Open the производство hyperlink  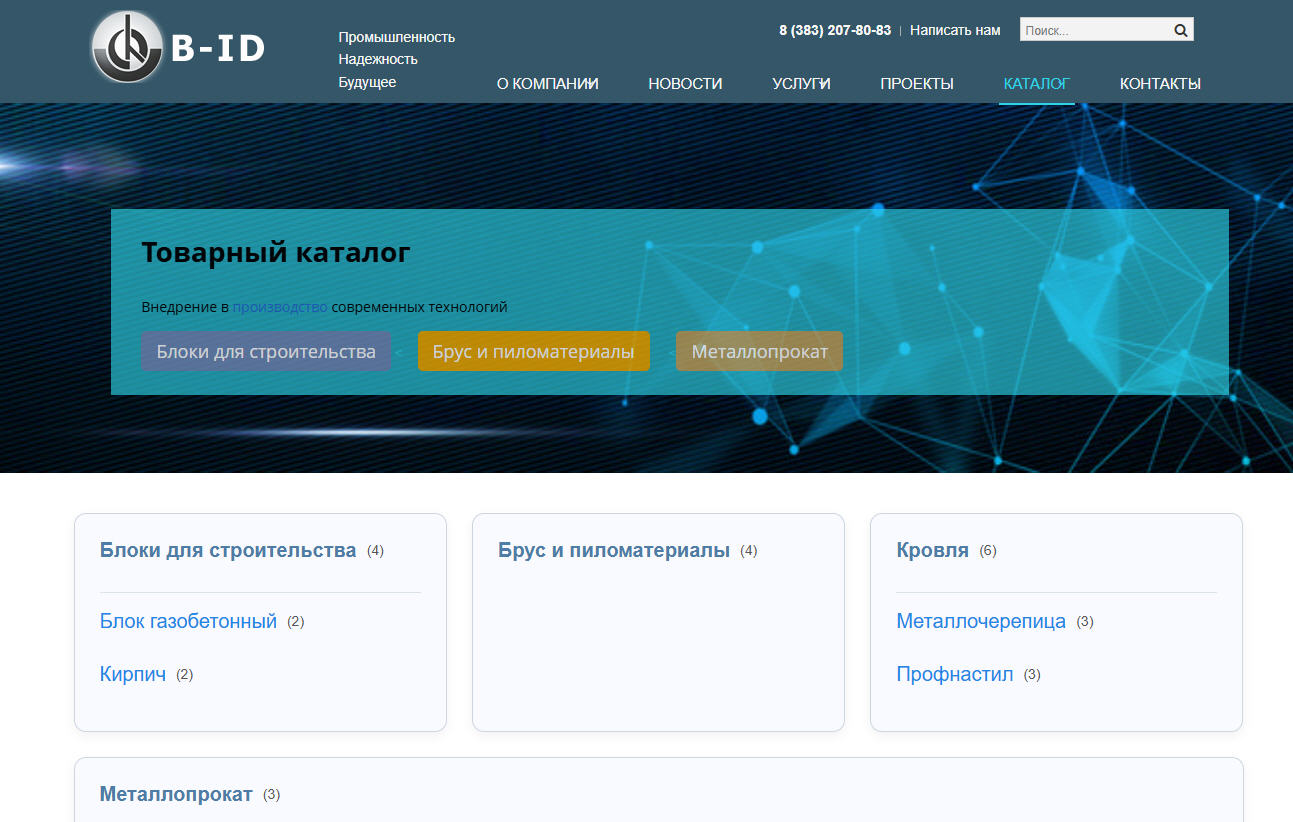tap(280, 307)
